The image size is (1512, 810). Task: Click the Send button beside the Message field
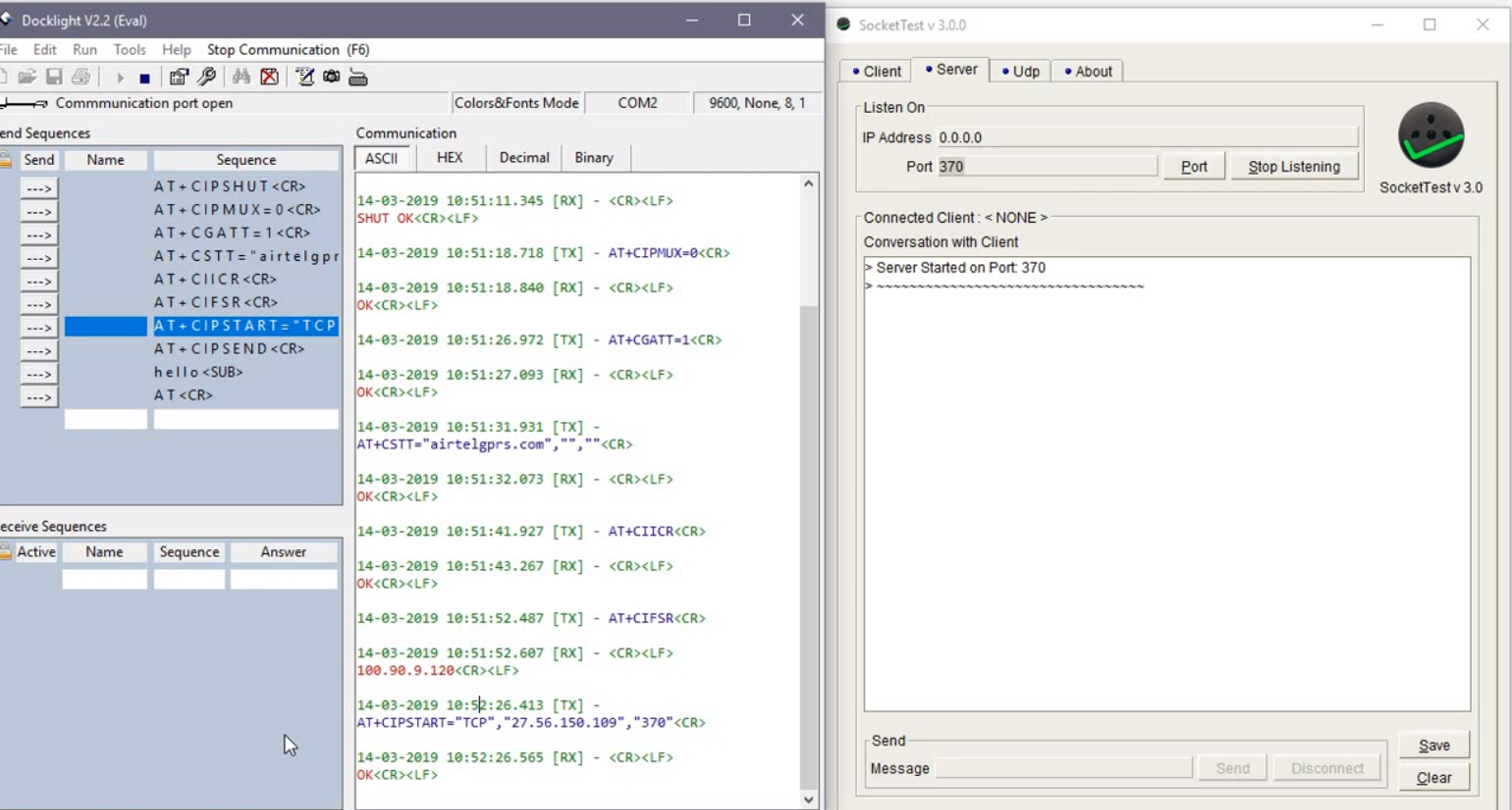[1232, 768]
